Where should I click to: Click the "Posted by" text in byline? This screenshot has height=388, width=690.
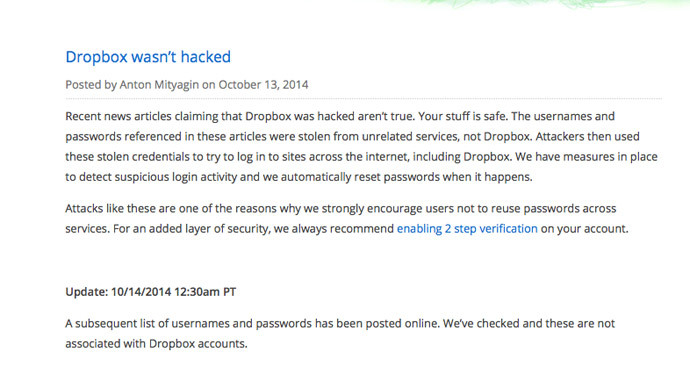click(x=91, y=84)
